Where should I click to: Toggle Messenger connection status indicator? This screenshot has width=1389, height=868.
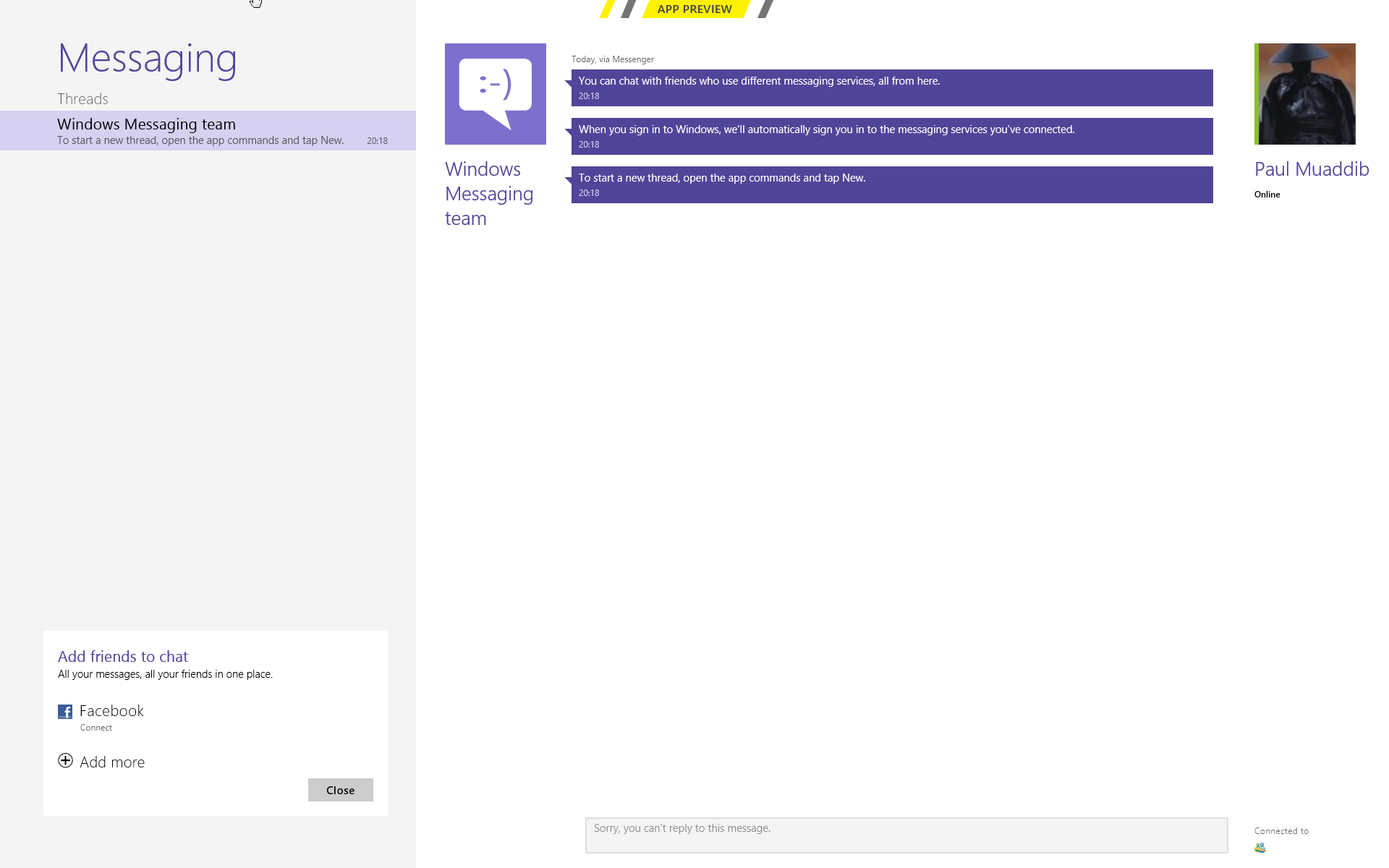tap(1262, 844)
